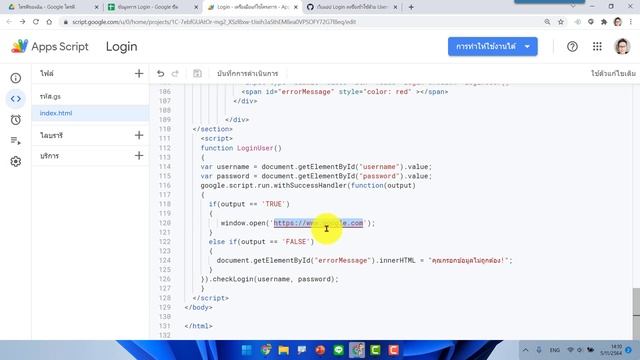Viewport: 640px width, 360px height.
Task: Go back with browser back arrow
Action: tap(9, 22)
